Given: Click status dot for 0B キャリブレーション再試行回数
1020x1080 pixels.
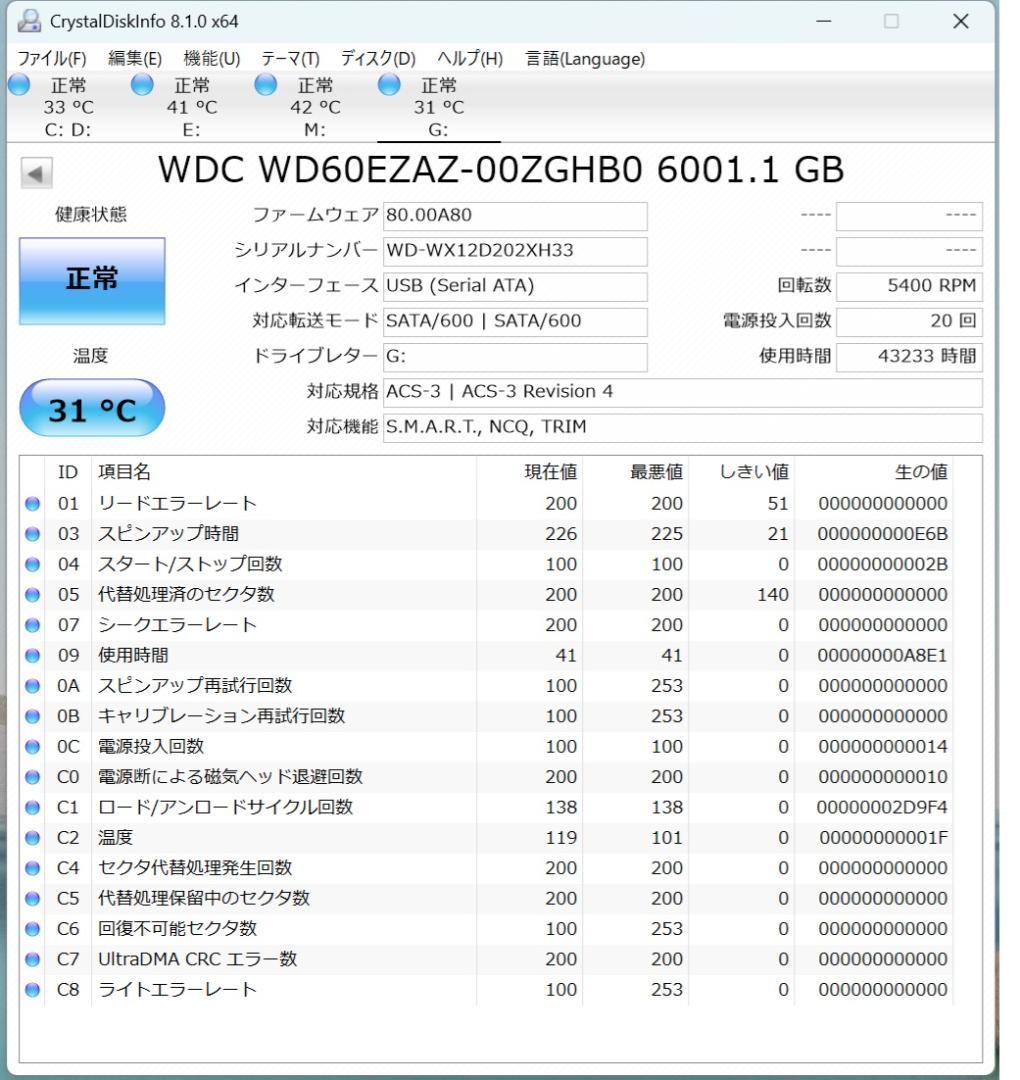Looking at the screenshot, I should (x=32, y=716).
